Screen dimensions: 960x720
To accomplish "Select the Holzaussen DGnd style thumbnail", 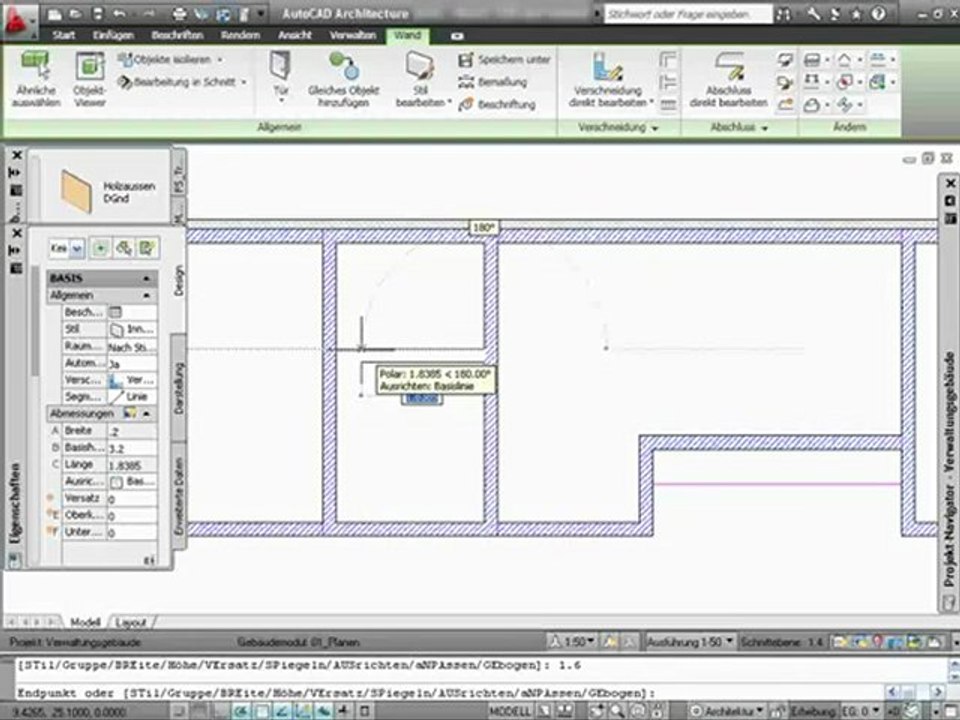I will click(77, 192).
